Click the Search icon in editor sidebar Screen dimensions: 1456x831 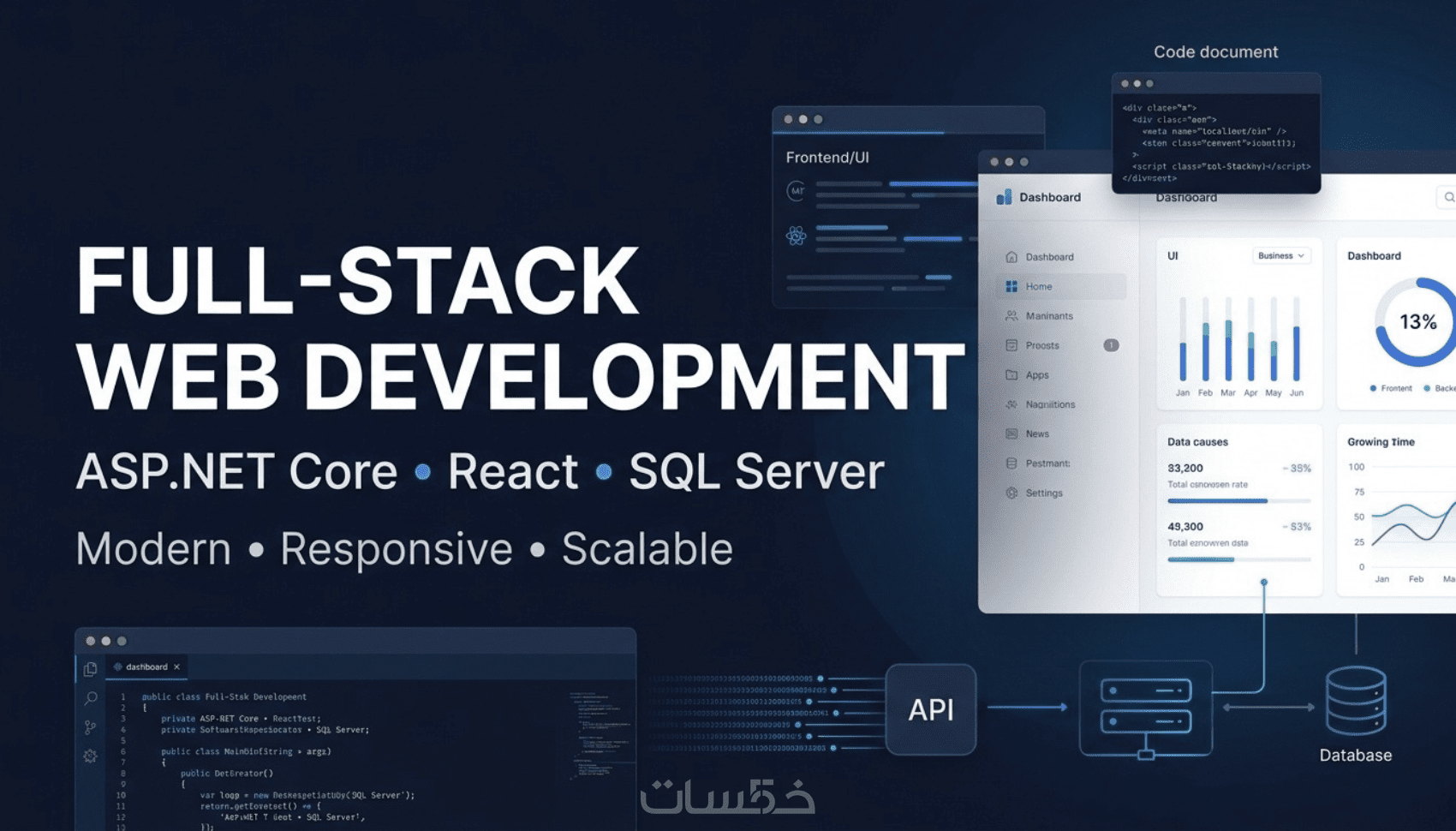point(90,698)
